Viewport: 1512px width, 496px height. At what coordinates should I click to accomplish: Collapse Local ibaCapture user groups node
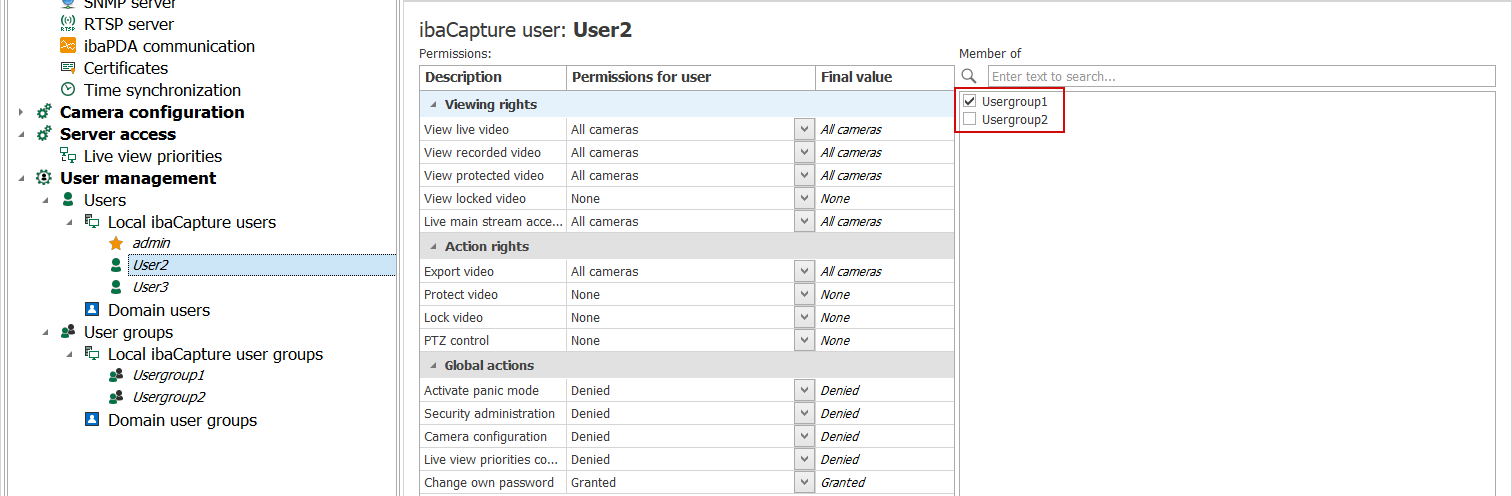(x=69, y=354)
